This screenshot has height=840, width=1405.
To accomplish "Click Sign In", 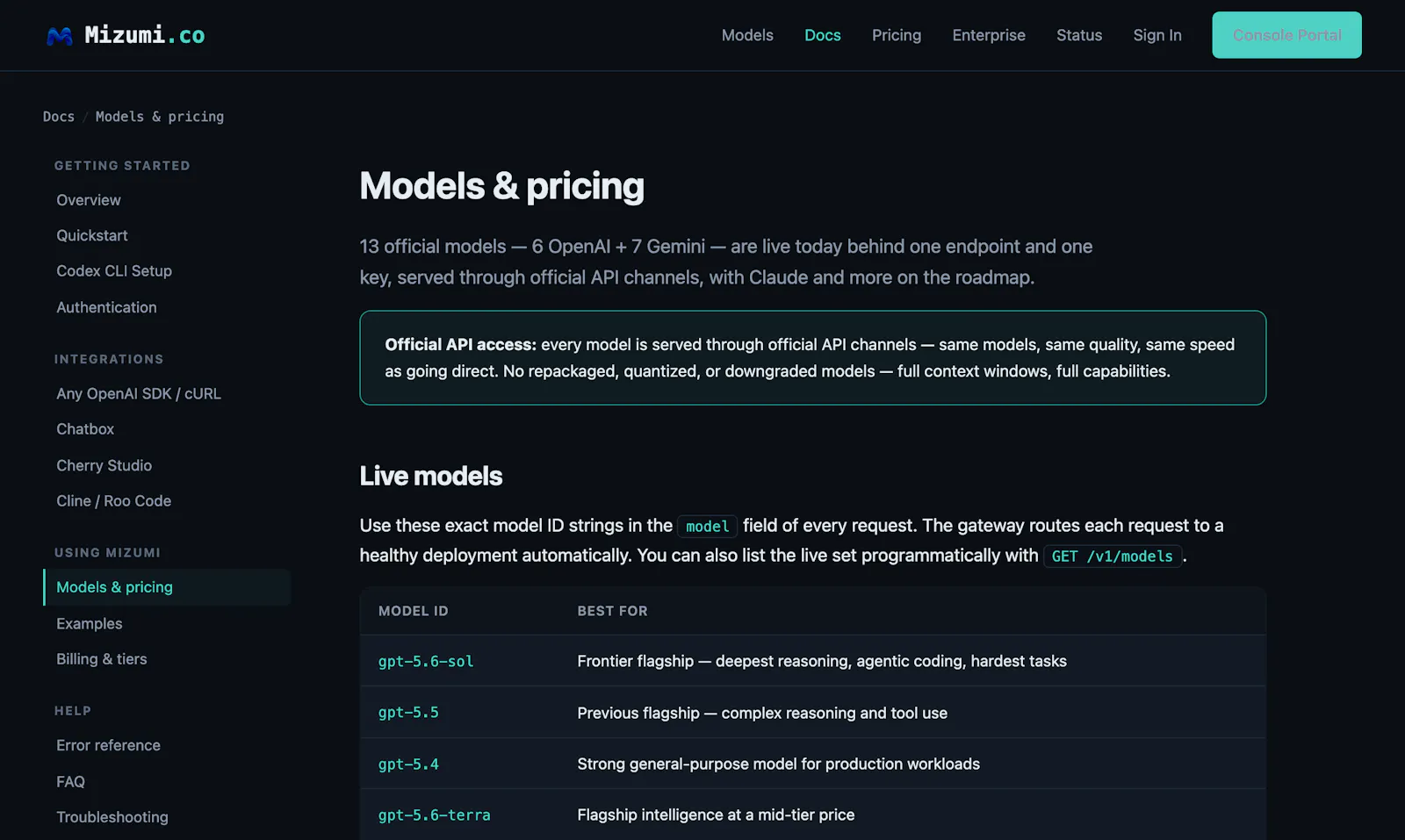I will coord(1157,35).
